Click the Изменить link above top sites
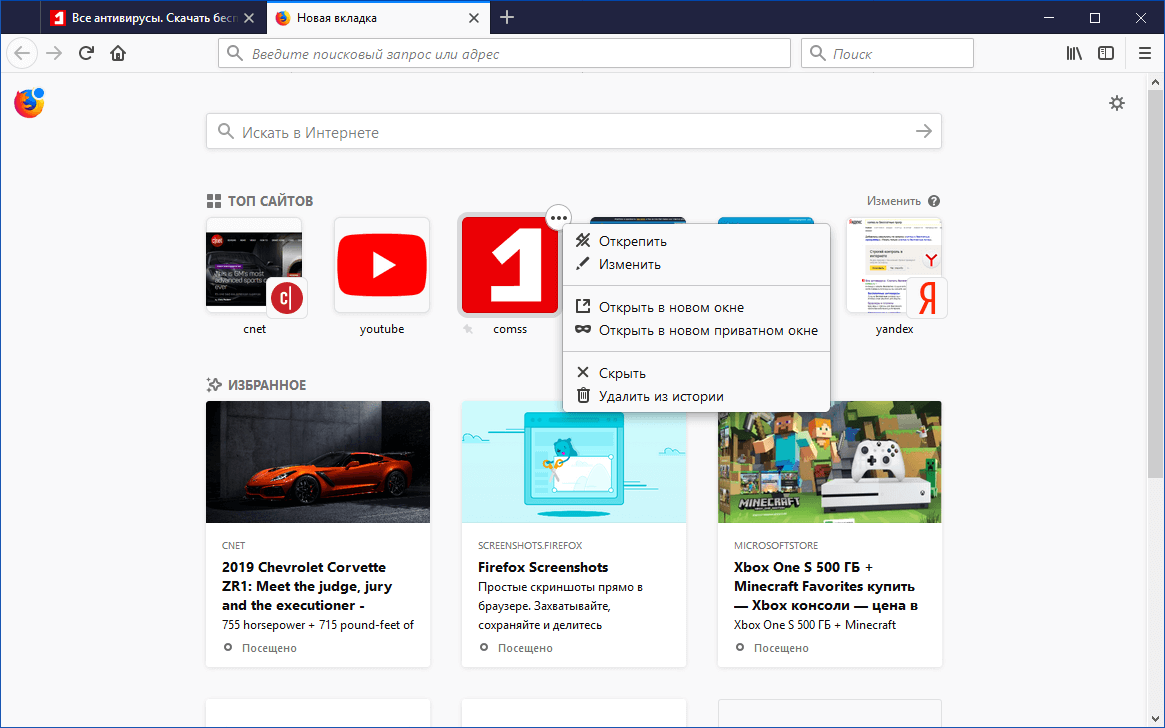Image resolution: width=1165 pixels, height=728 pixels. click(895, 200)
